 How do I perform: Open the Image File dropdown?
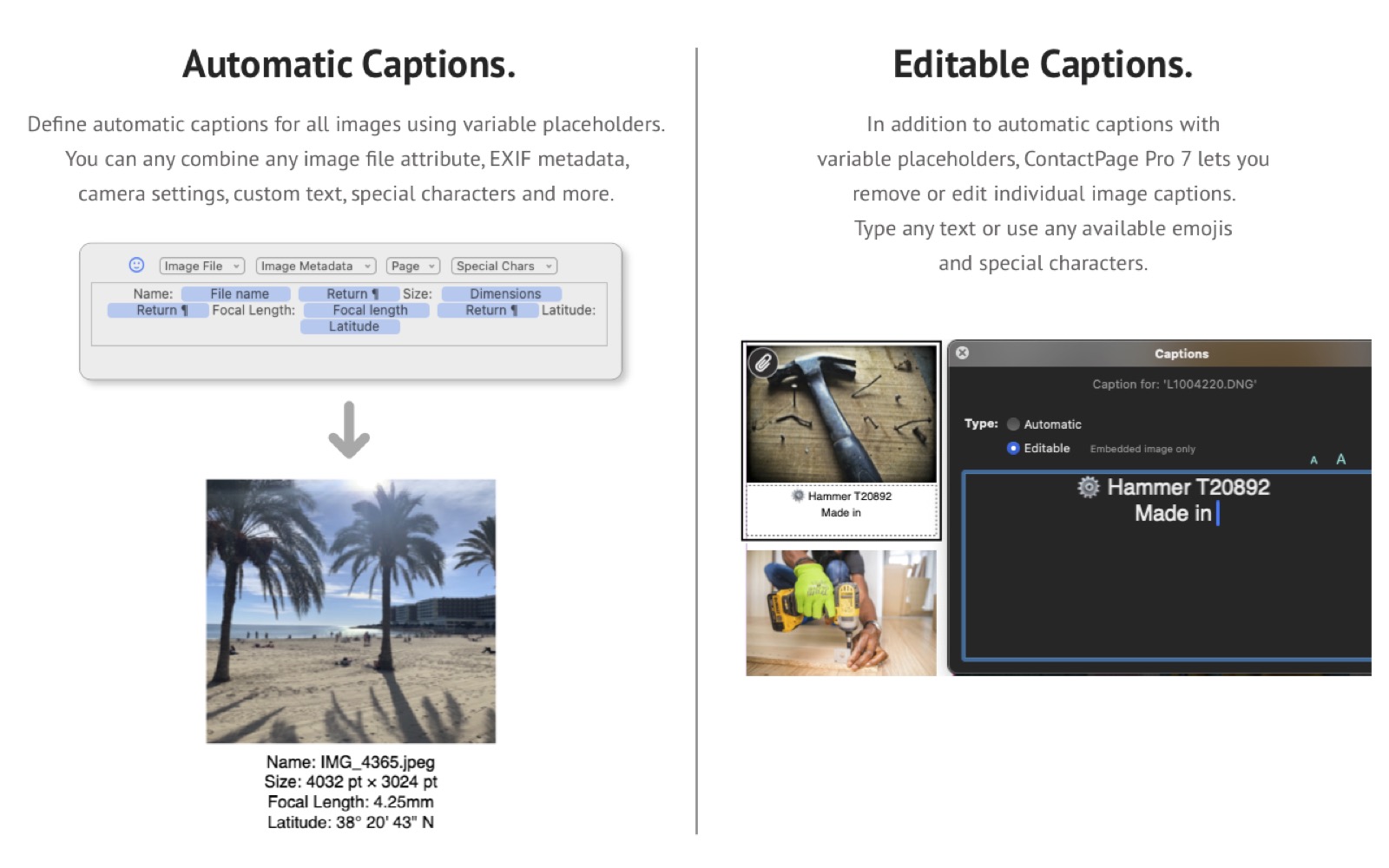point(201,266)
